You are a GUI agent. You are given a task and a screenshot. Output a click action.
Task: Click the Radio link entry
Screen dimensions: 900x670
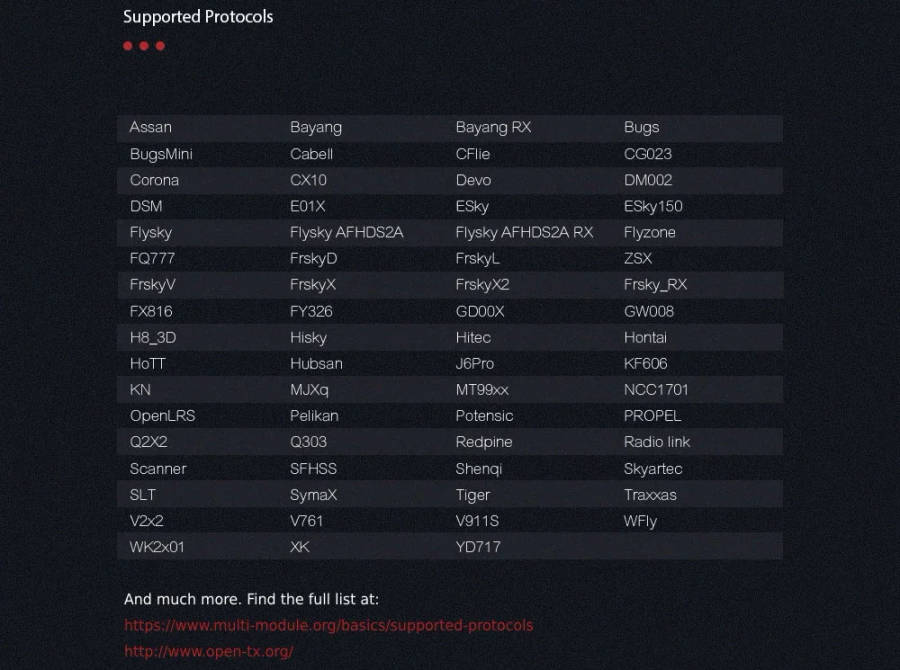click(657, 442)
